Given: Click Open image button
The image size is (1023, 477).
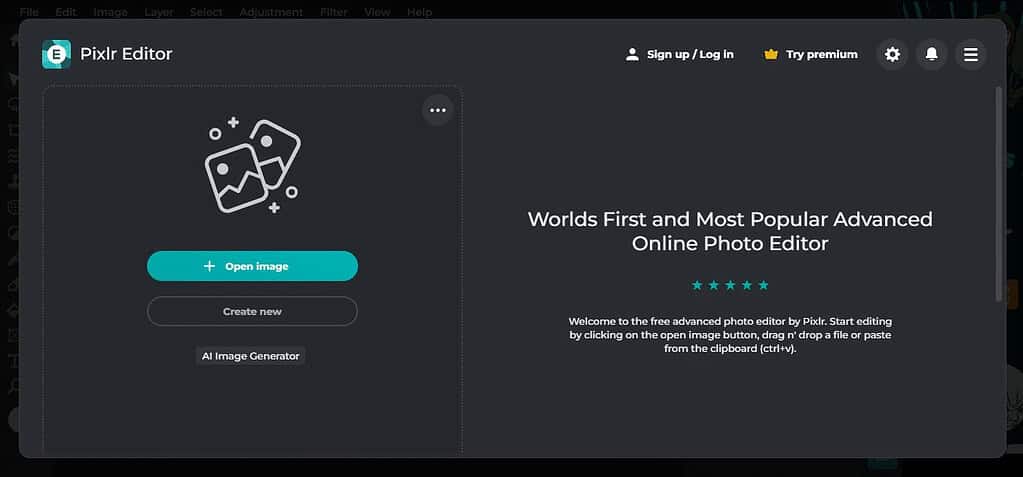Looking at the screenshot, I should [252, 266].
